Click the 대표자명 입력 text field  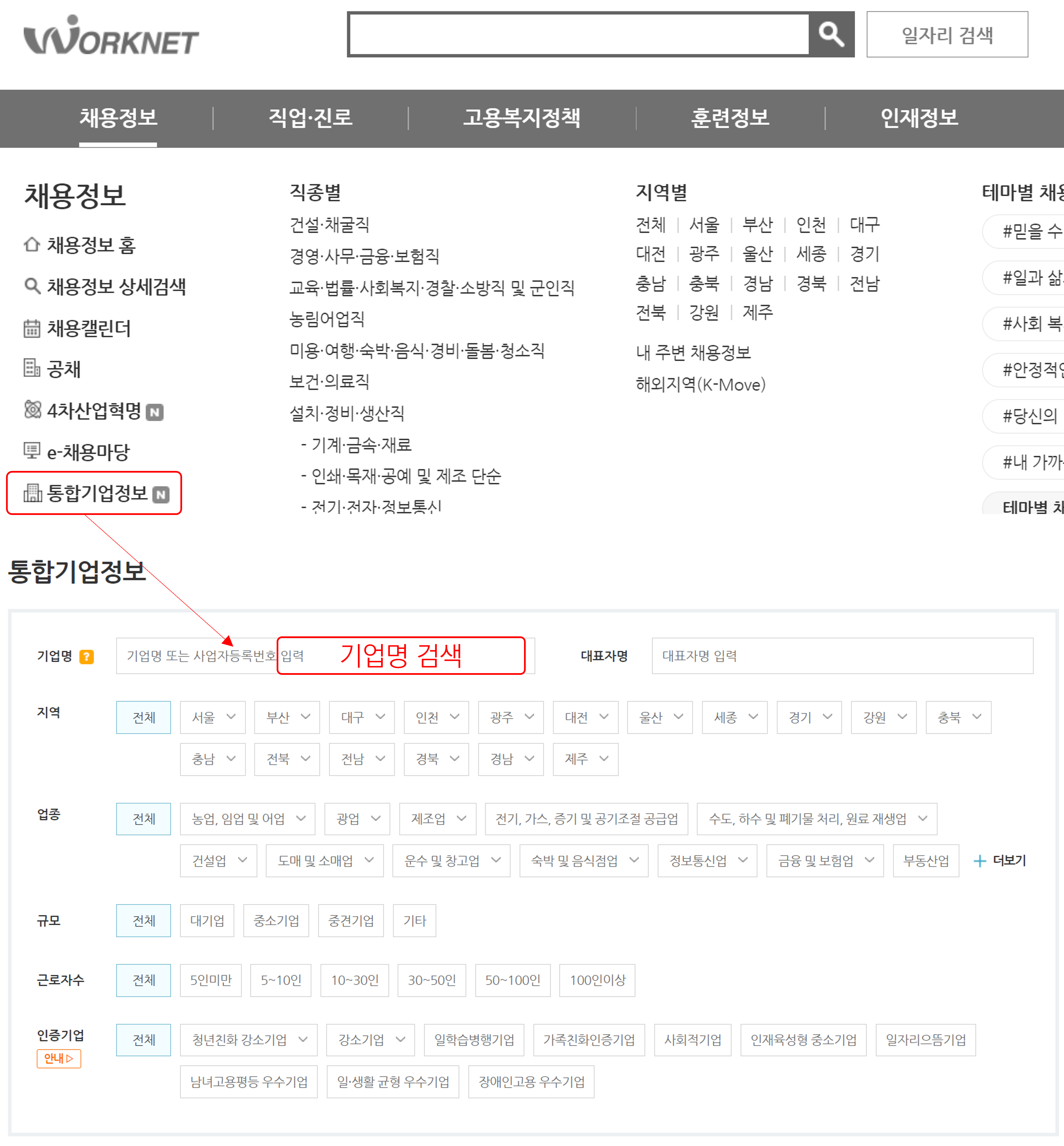842,656
